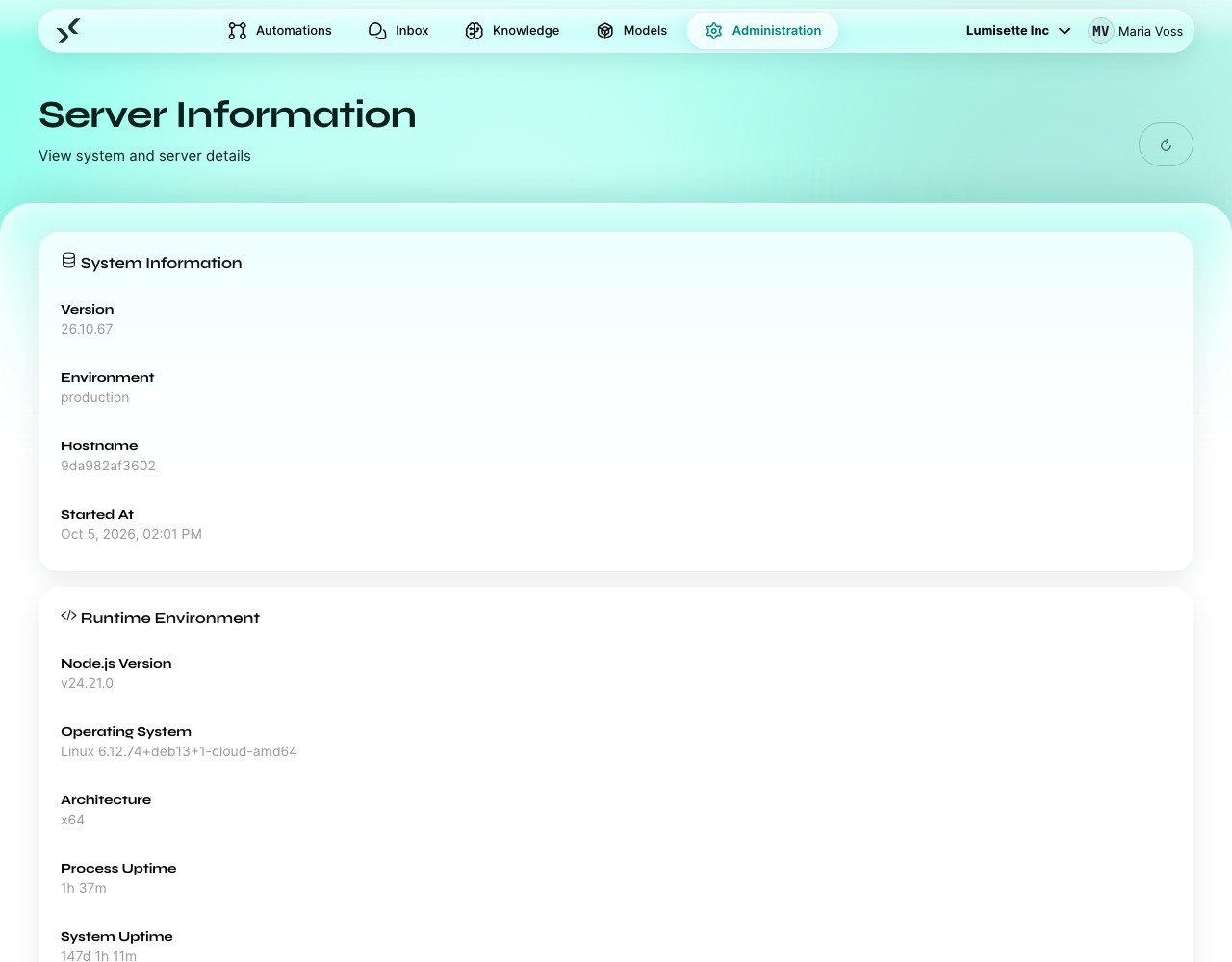Click the System Uptime label
1232x962 pixels.
pyautogui.click(x=116, y=936)
